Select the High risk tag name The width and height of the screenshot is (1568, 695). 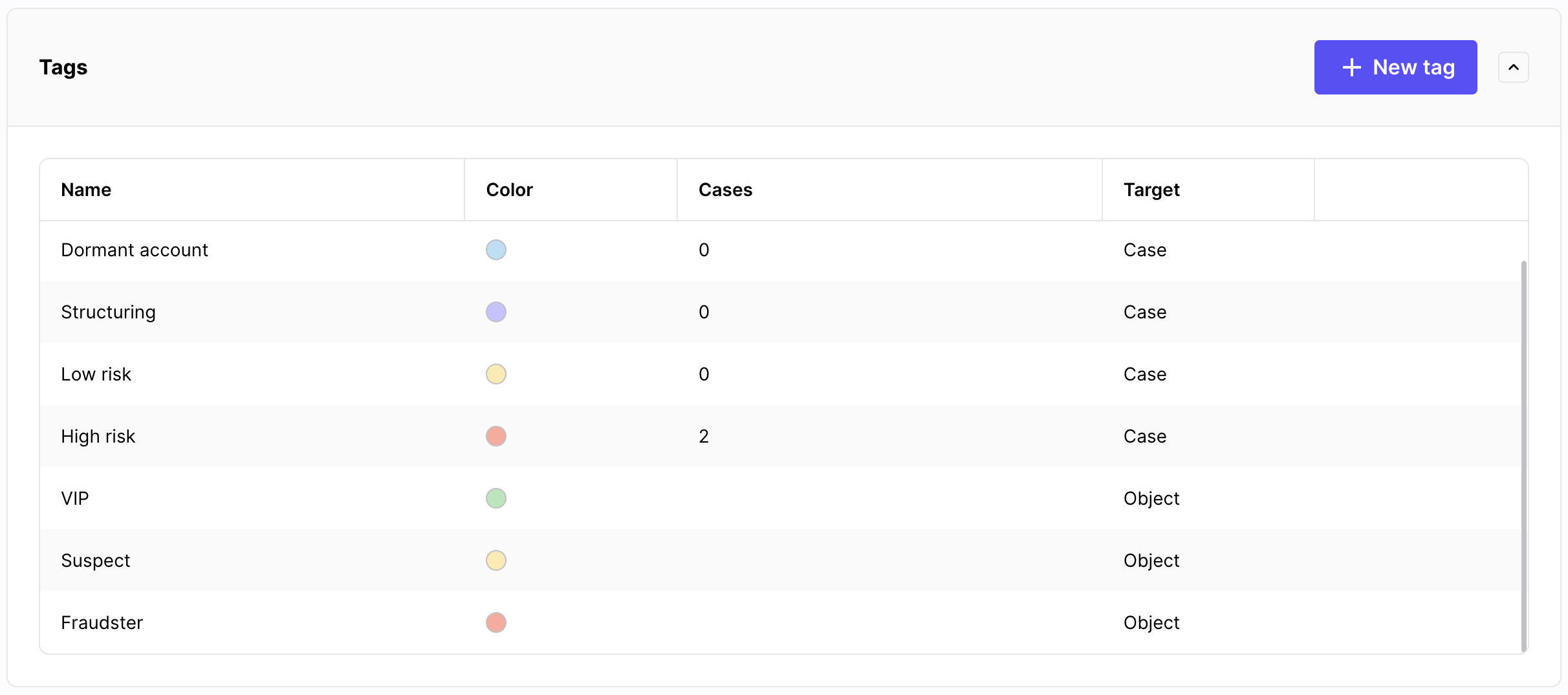click(x=98, y=436)
